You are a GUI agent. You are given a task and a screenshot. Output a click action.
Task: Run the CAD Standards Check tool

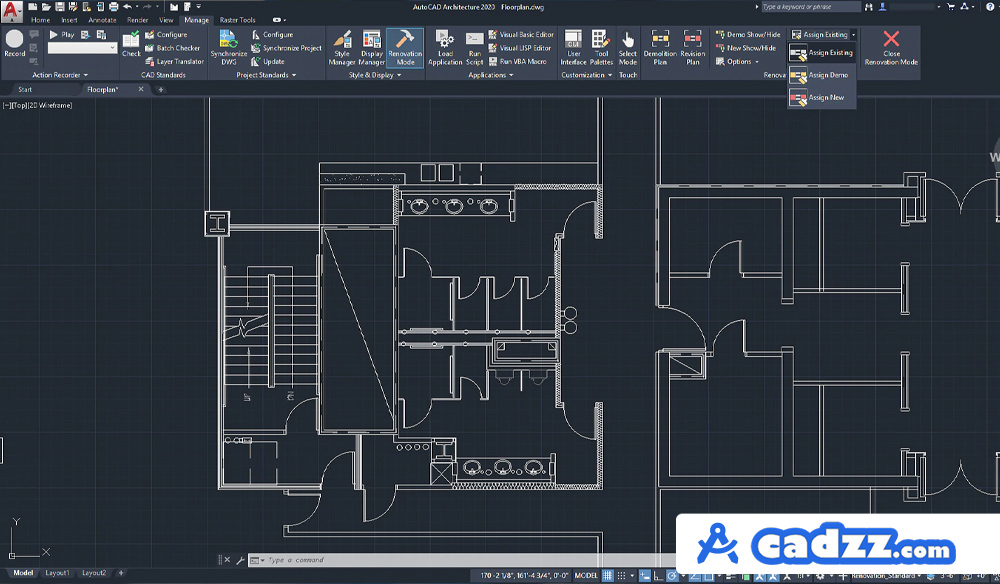(131, 44)
